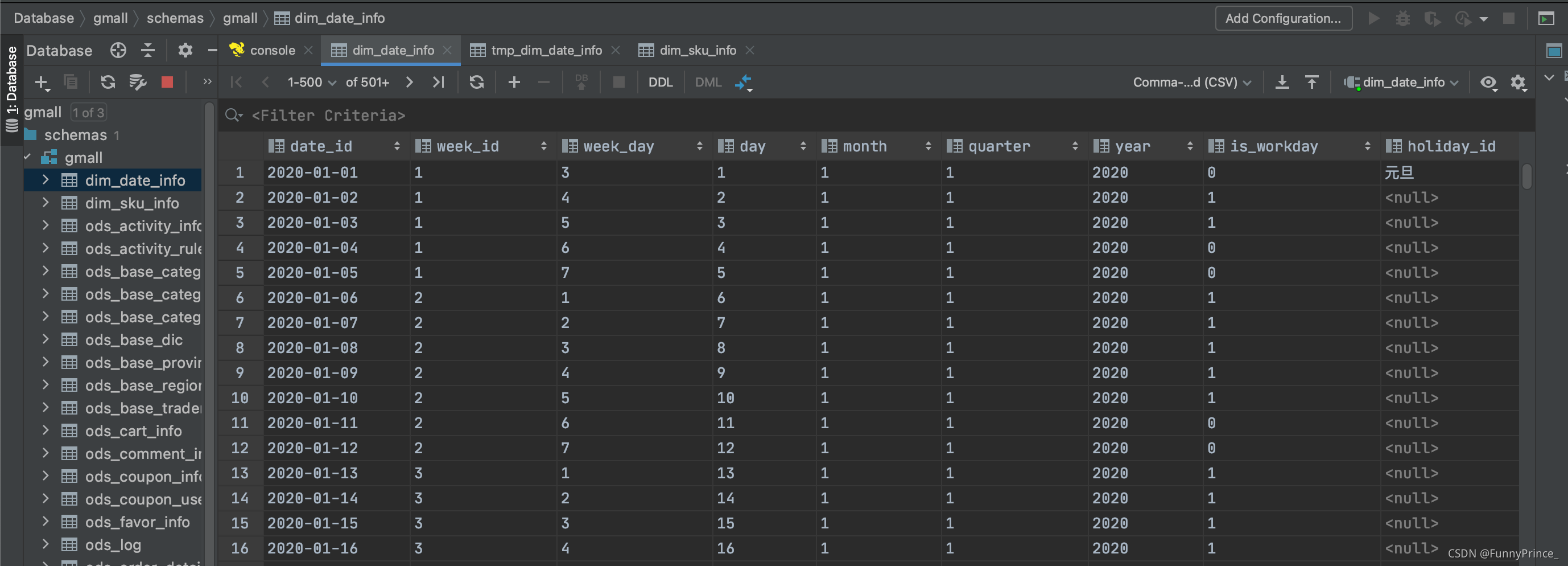Open the dim_date_info target table dropdown
The width and height of the screenshot is (1568, 566).
(x=1401, y=82)
